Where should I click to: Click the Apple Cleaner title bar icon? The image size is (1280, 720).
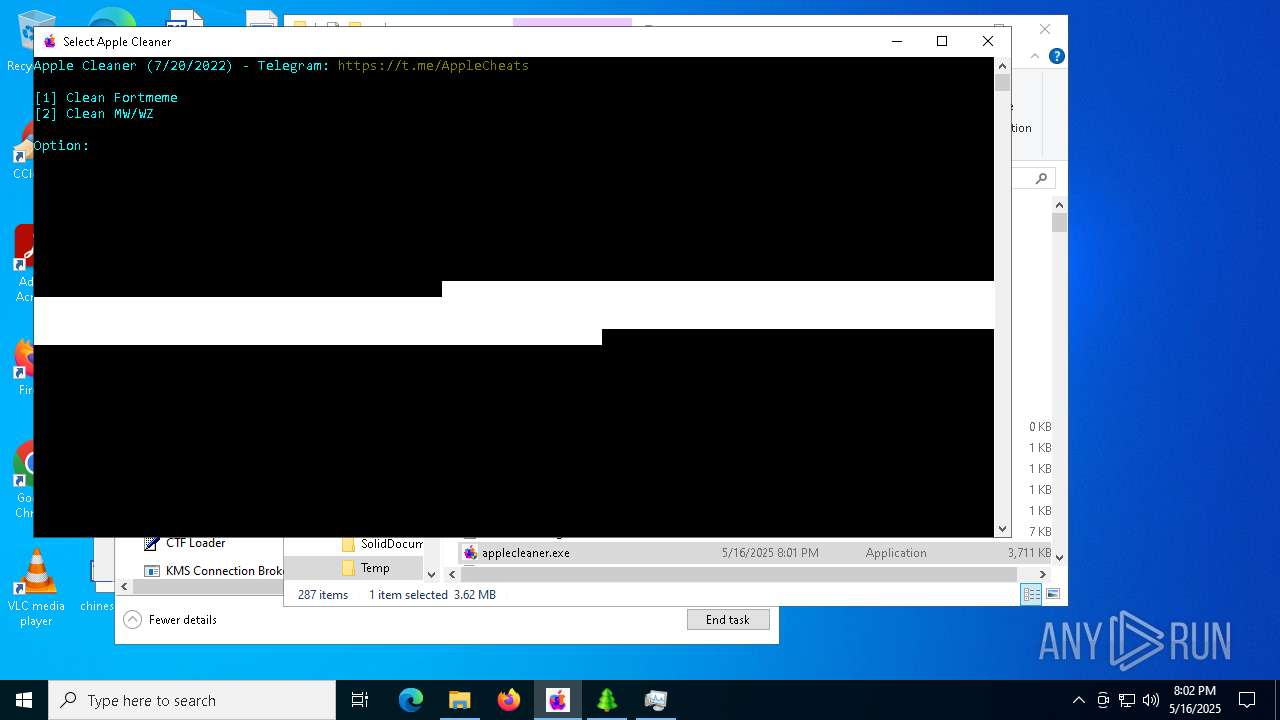49,41
